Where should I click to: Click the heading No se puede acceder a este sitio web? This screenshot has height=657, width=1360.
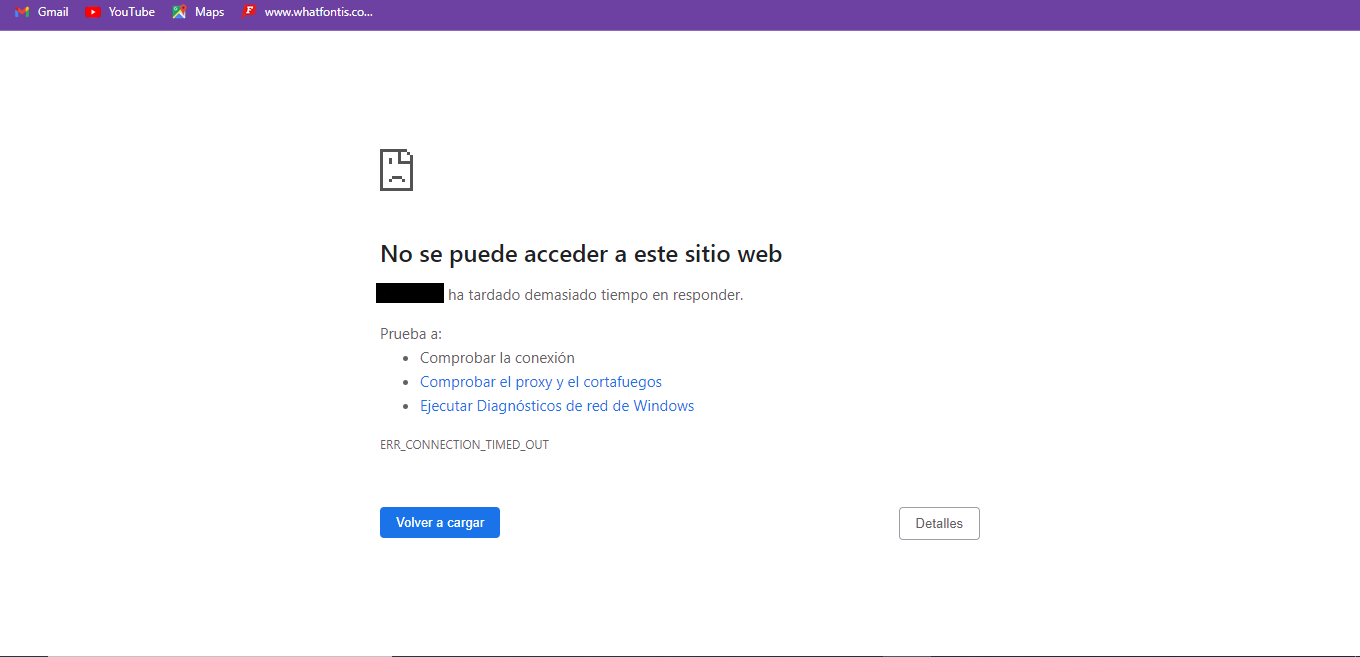coord(581,254)
